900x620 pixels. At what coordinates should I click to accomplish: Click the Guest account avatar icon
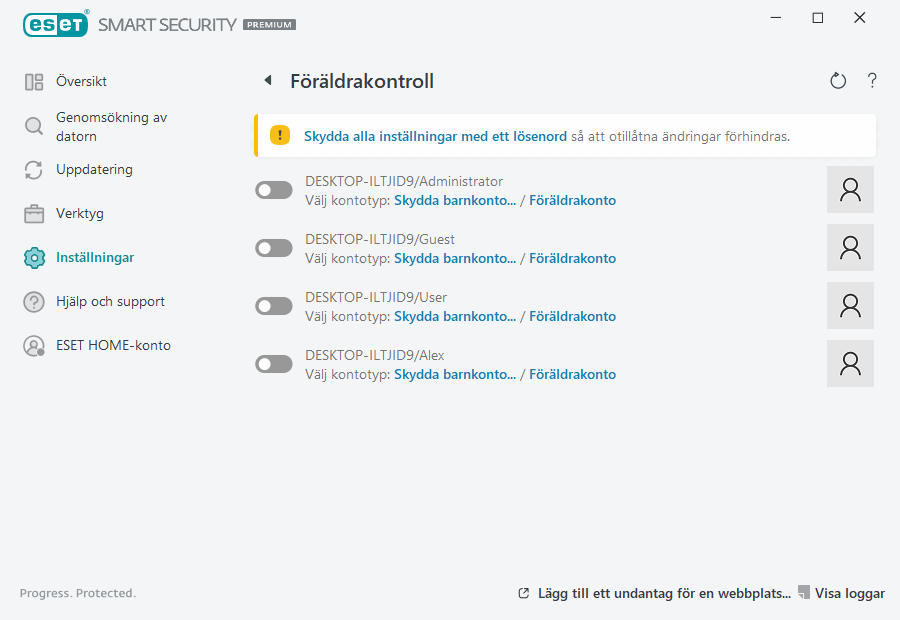850,248
